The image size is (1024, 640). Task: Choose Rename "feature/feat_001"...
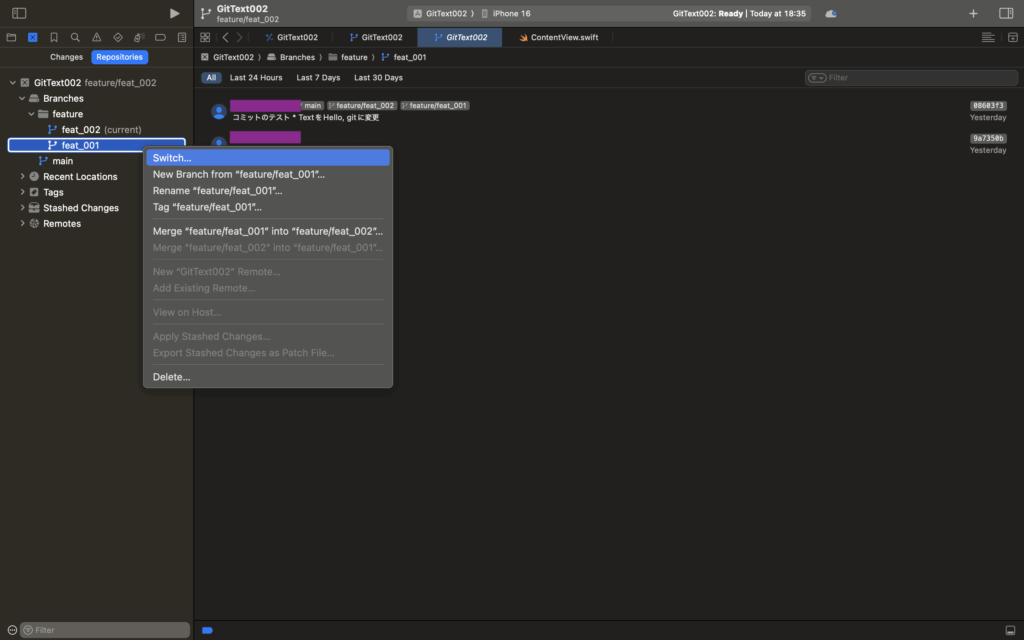pyautogui.click(x=268, y=191)
